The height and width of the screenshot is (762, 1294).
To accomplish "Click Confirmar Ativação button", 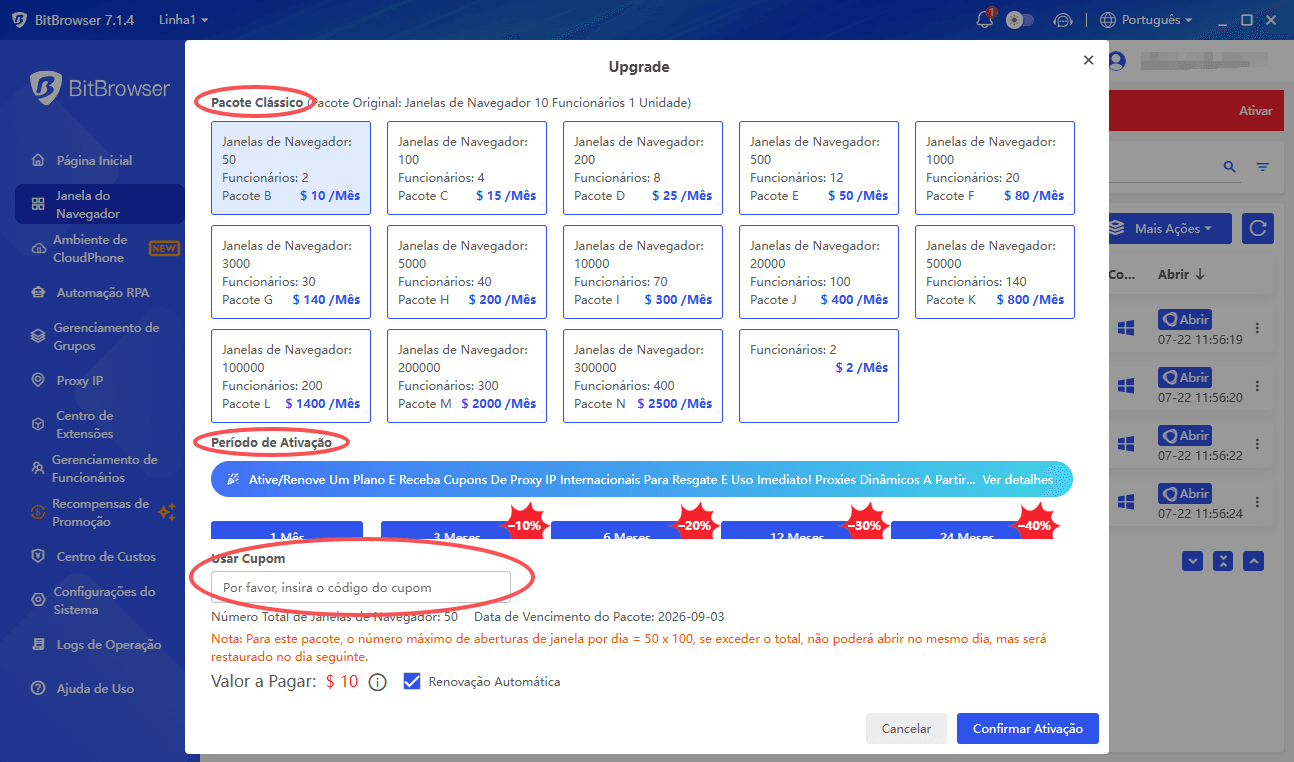I will (x=1028, y=729).
